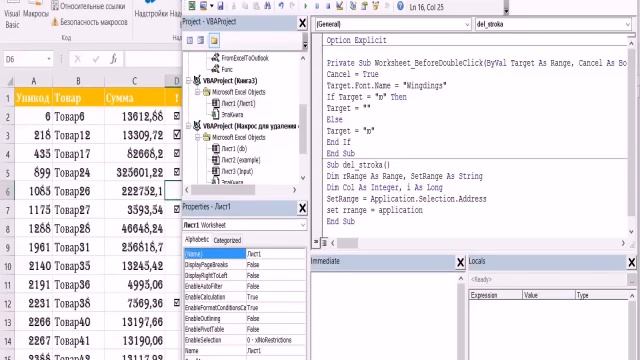This screenshot has height=360, width=640.
Task: Click the Visual Basic ribbon button
Action: (12, 16)
